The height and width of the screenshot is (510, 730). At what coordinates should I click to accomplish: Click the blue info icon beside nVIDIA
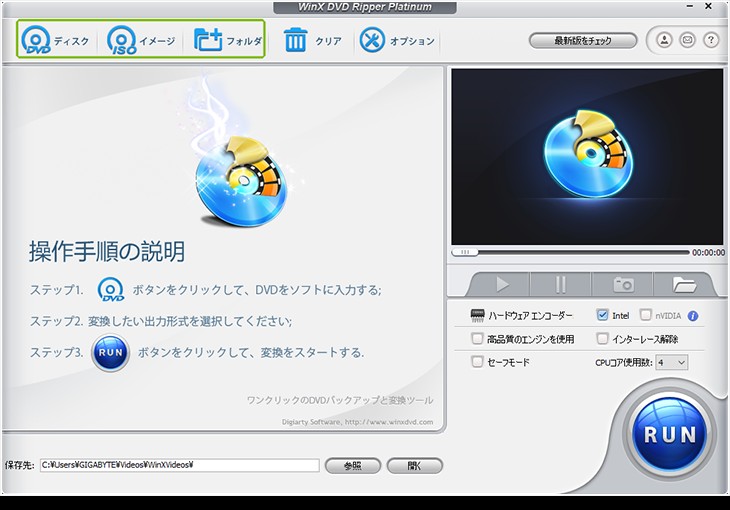coord(693,316)
